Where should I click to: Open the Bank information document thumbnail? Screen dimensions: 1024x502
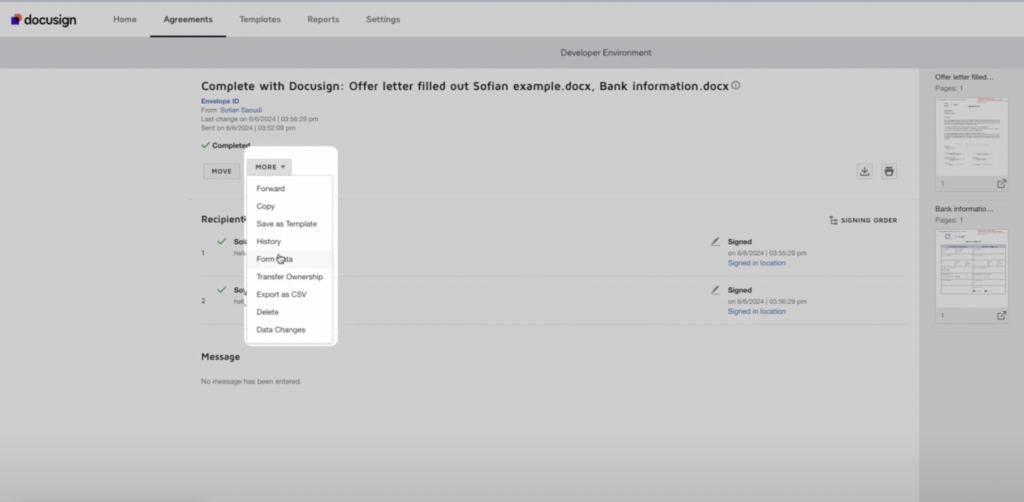(971, 268)
